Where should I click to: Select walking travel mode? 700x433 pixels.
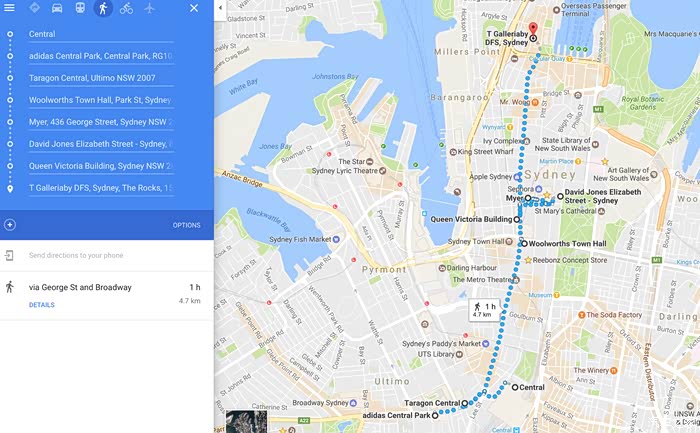tap(103, 8)
